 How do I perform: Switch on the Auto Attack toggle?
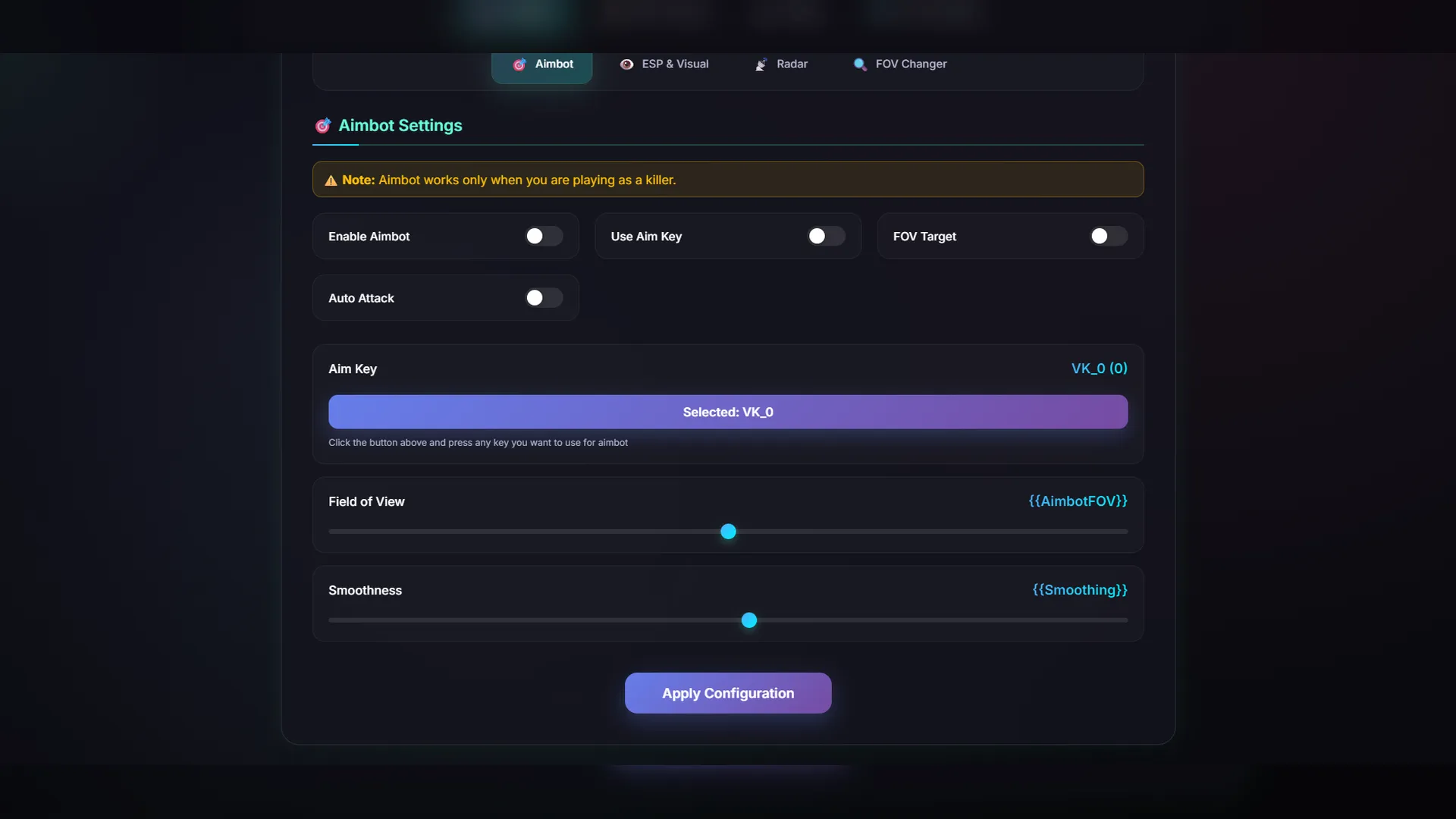[x=544, y=298]
